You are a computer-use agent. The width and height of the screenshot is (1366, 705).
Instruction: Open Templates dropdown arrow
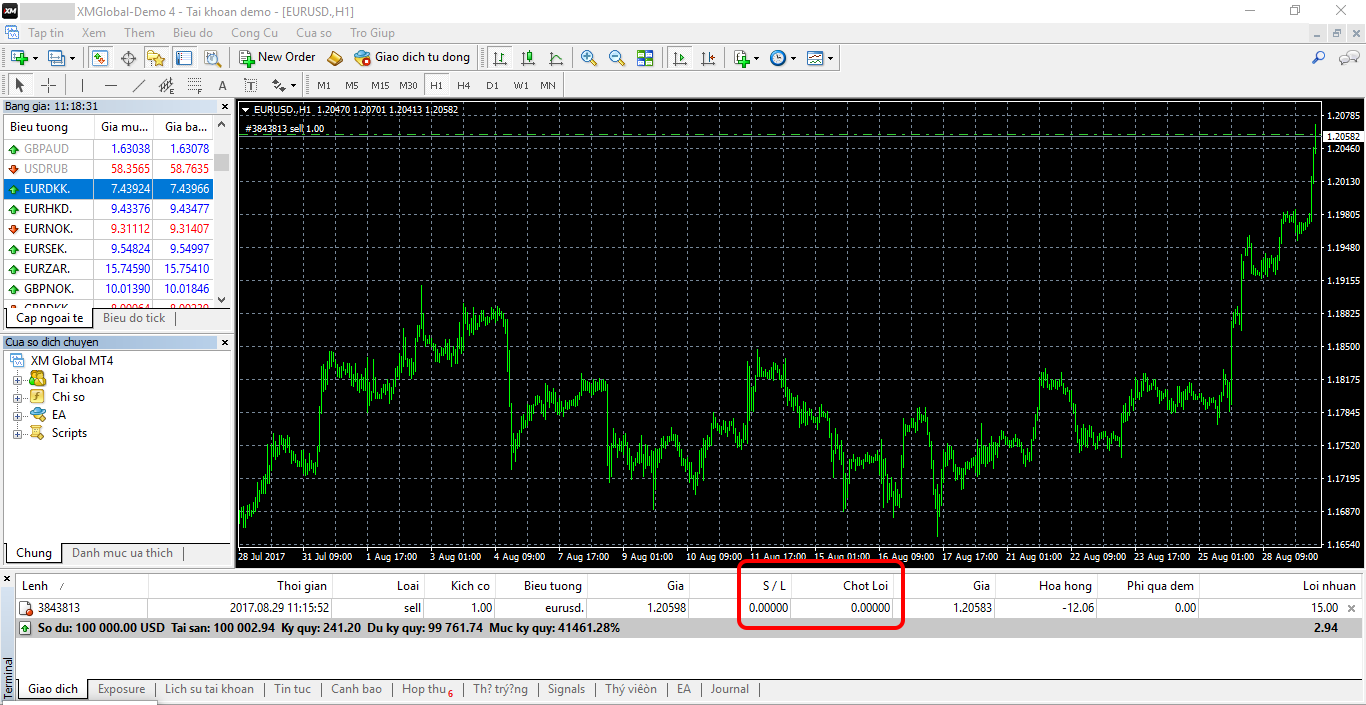coord(830,58)
